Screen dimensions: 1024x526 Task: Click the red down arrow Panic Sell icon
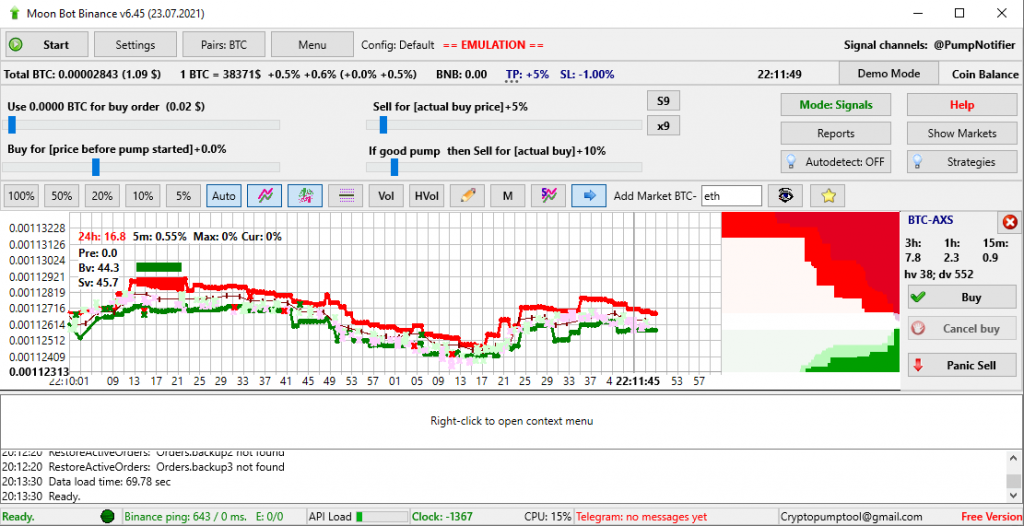[x=918, y=365]
